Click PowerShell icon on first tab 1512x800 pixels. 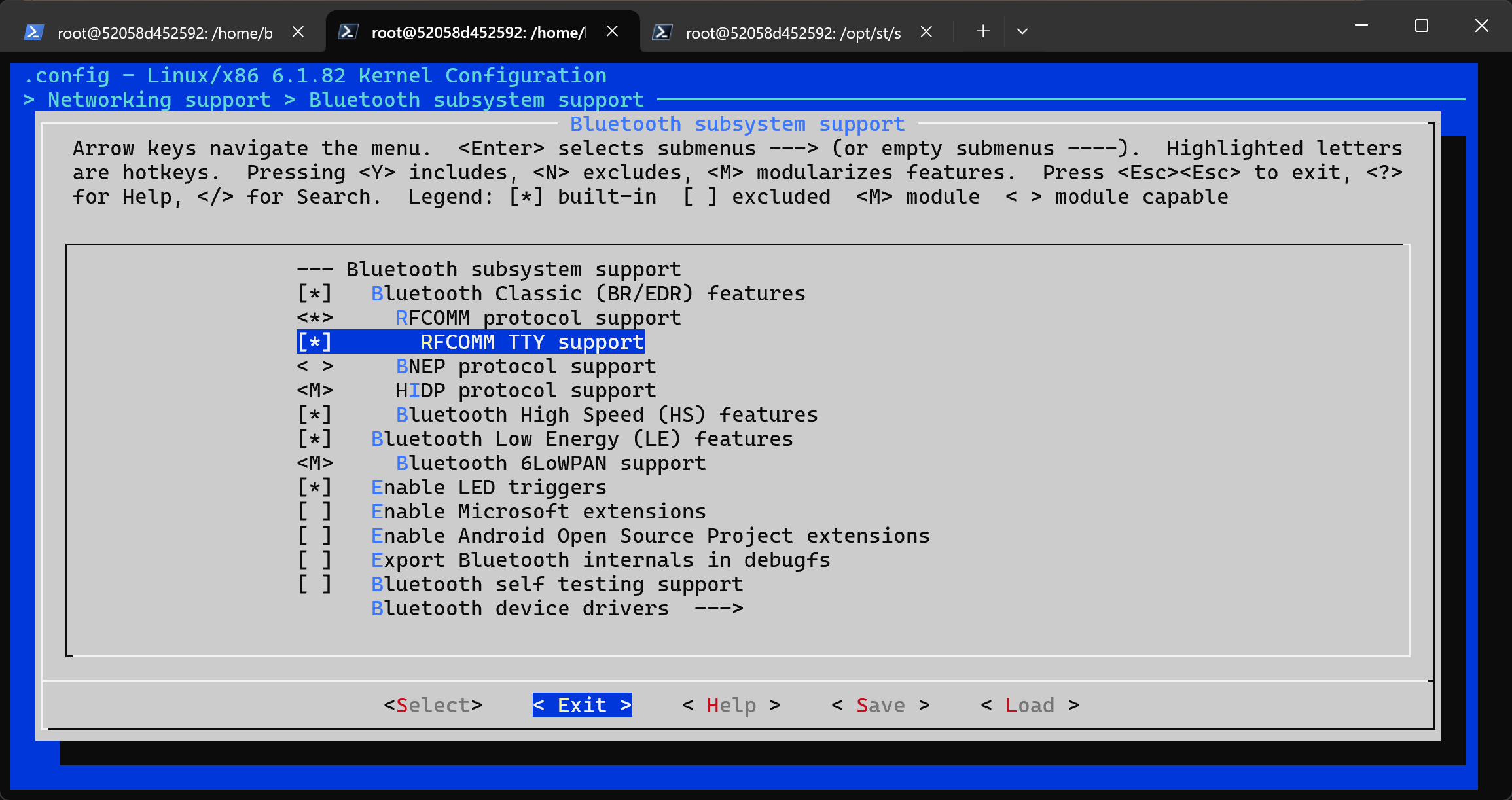pos(34,32)
